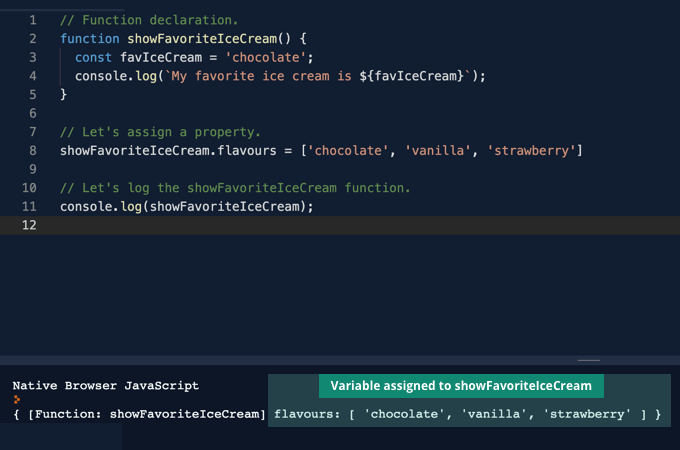
Task: Click the comment on line 10
Action: tap(235, 188)
